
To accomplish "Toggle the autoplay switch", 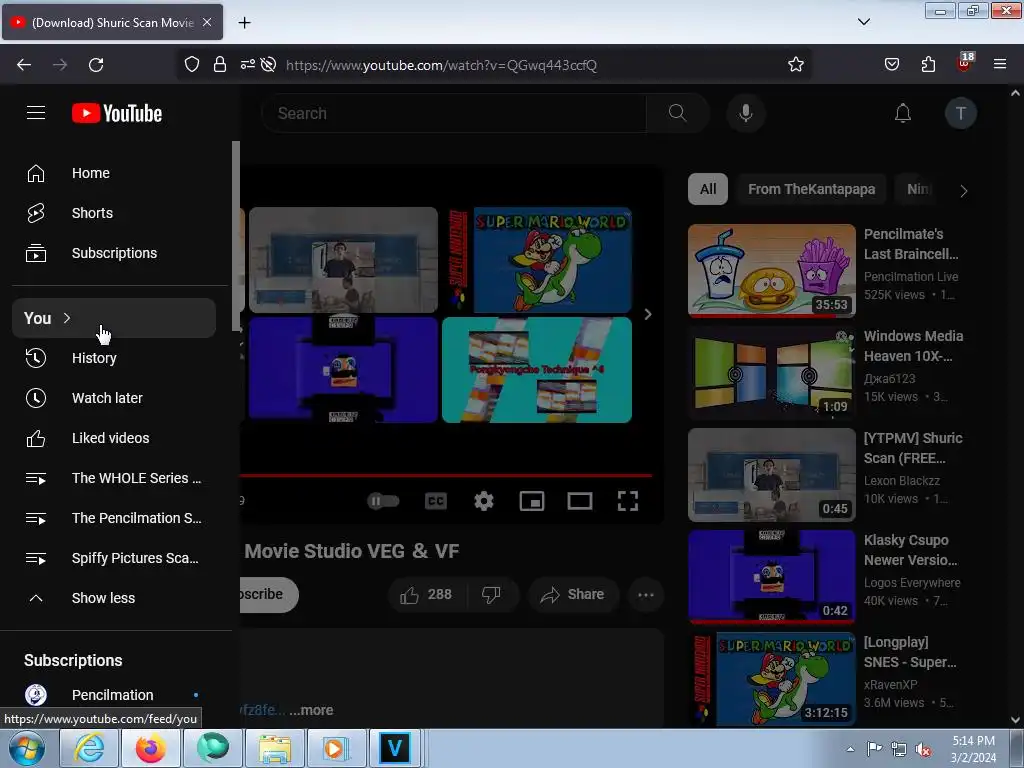I will pos(383,501).
